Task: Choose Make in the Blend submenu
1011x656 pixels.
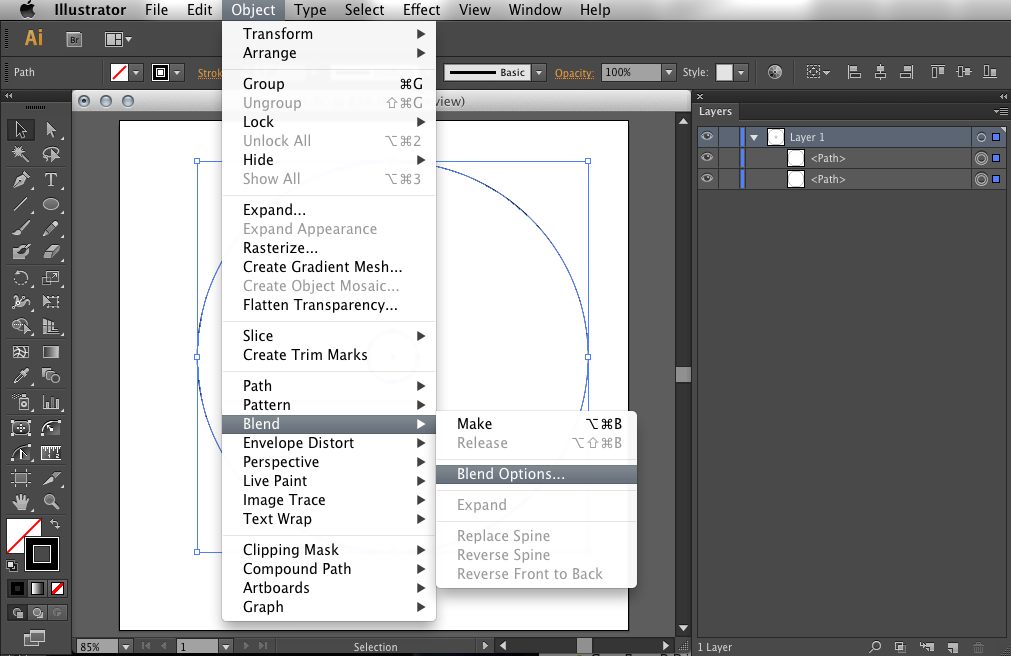Action: coord(536,424)
